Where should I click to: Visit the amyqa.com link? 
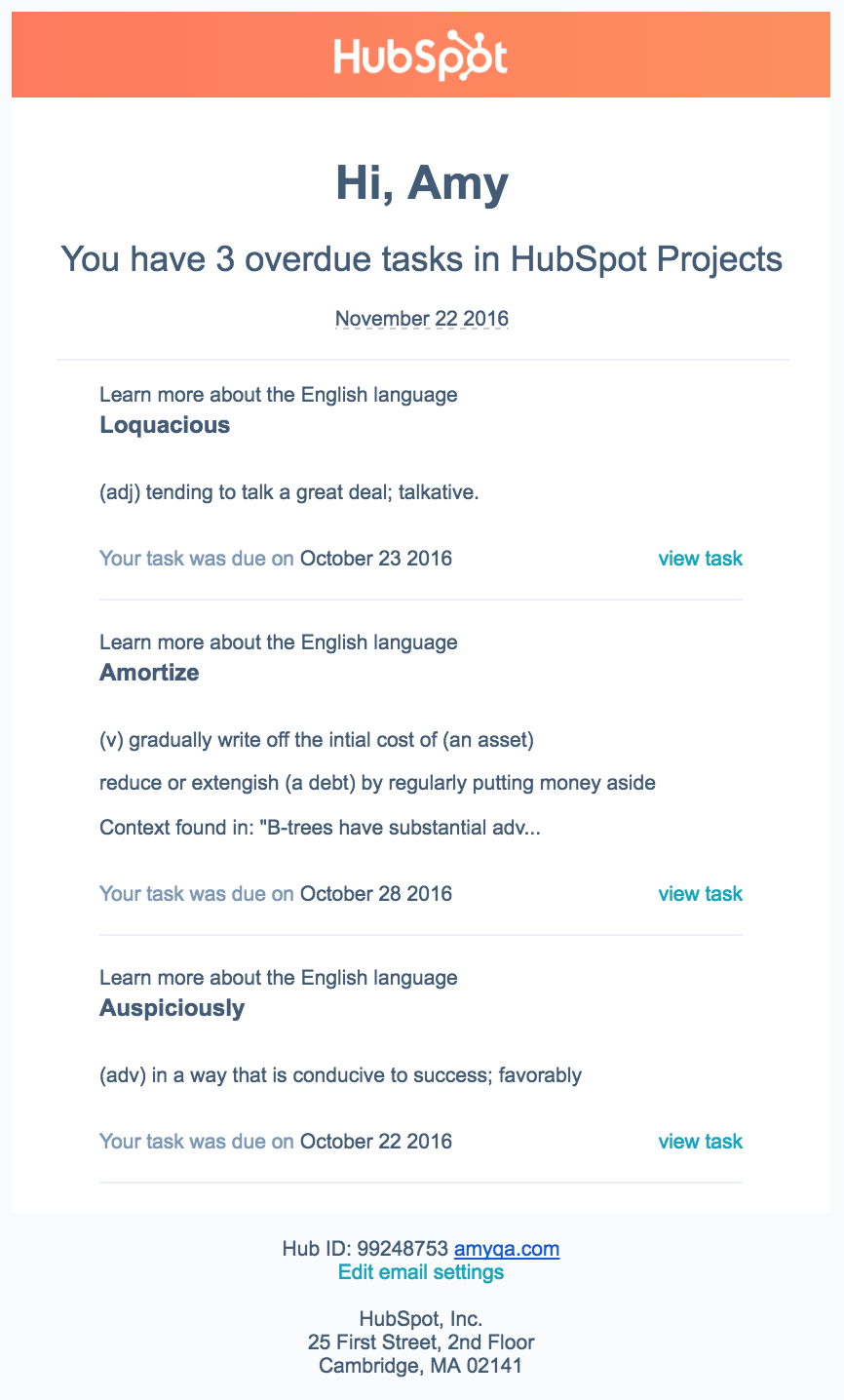coord(507,1249)
